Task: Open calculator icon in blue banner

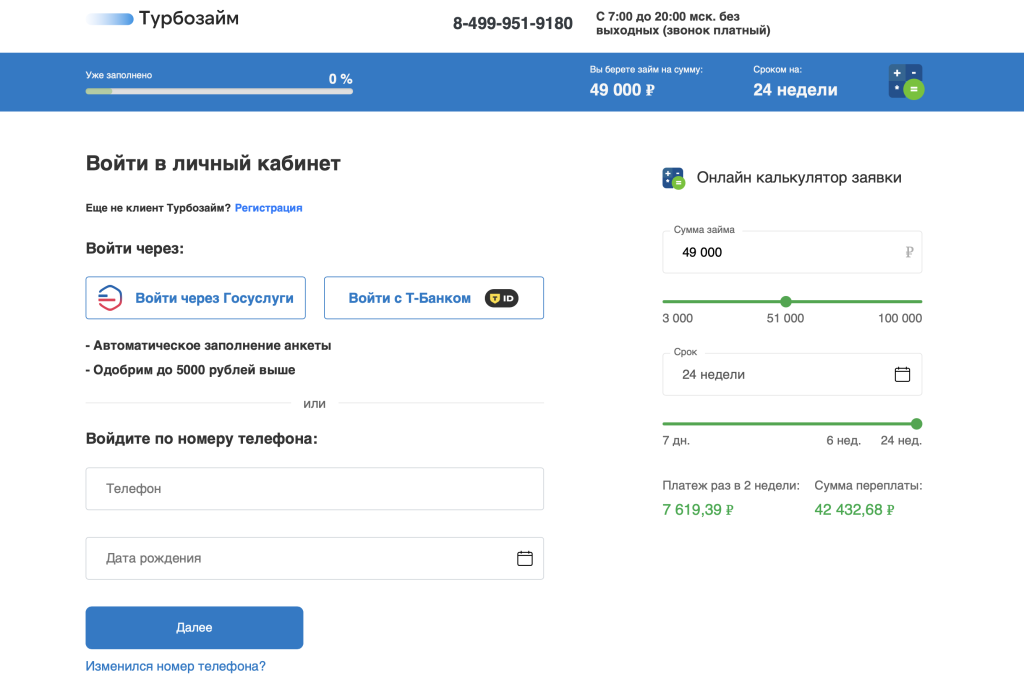Action: 906,81
